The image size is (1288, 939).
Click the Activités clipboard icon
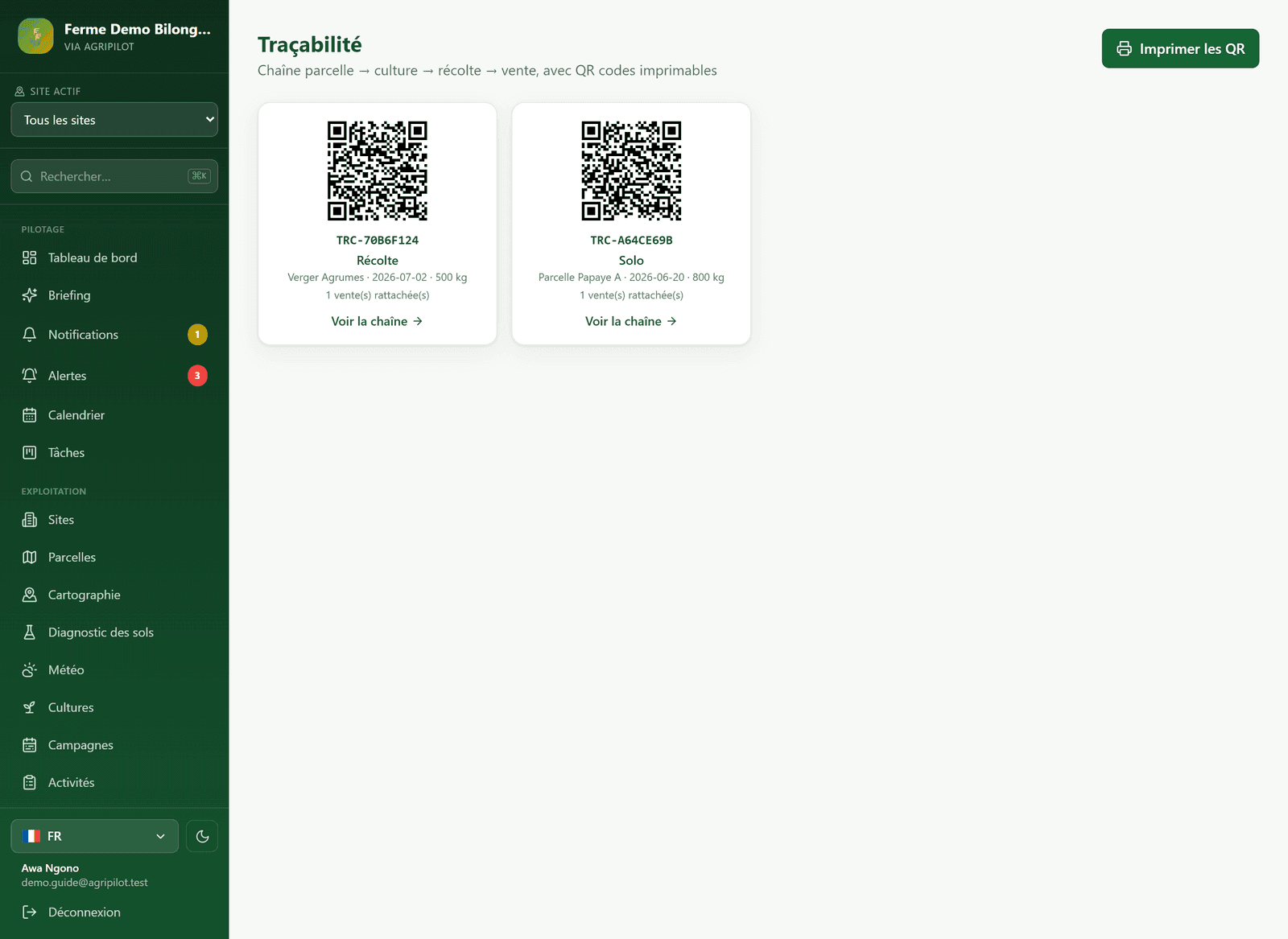30,783
